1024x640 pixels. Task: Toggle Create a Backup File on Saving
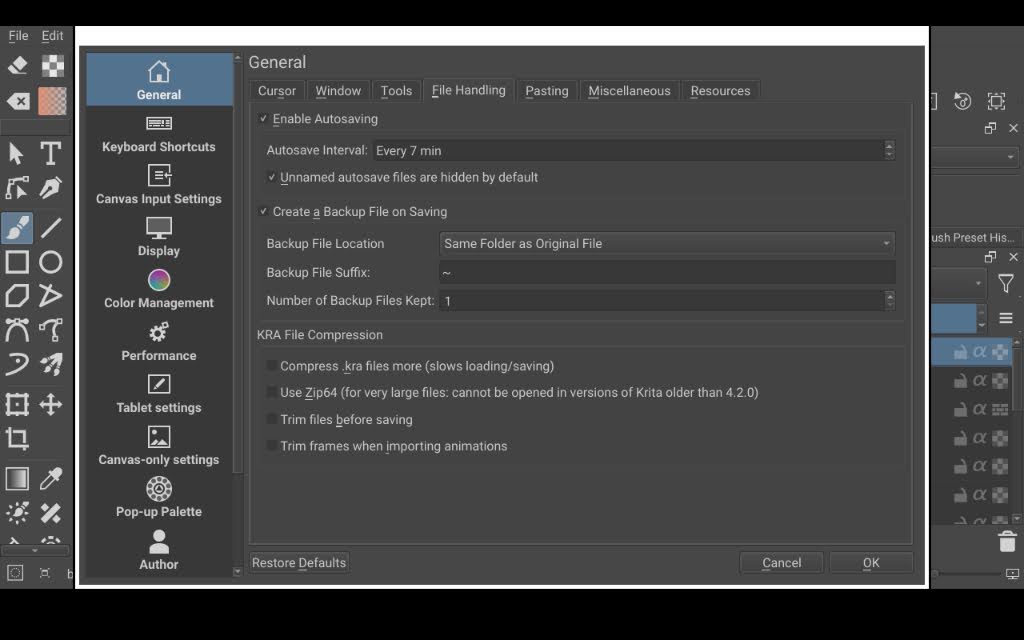263,212
